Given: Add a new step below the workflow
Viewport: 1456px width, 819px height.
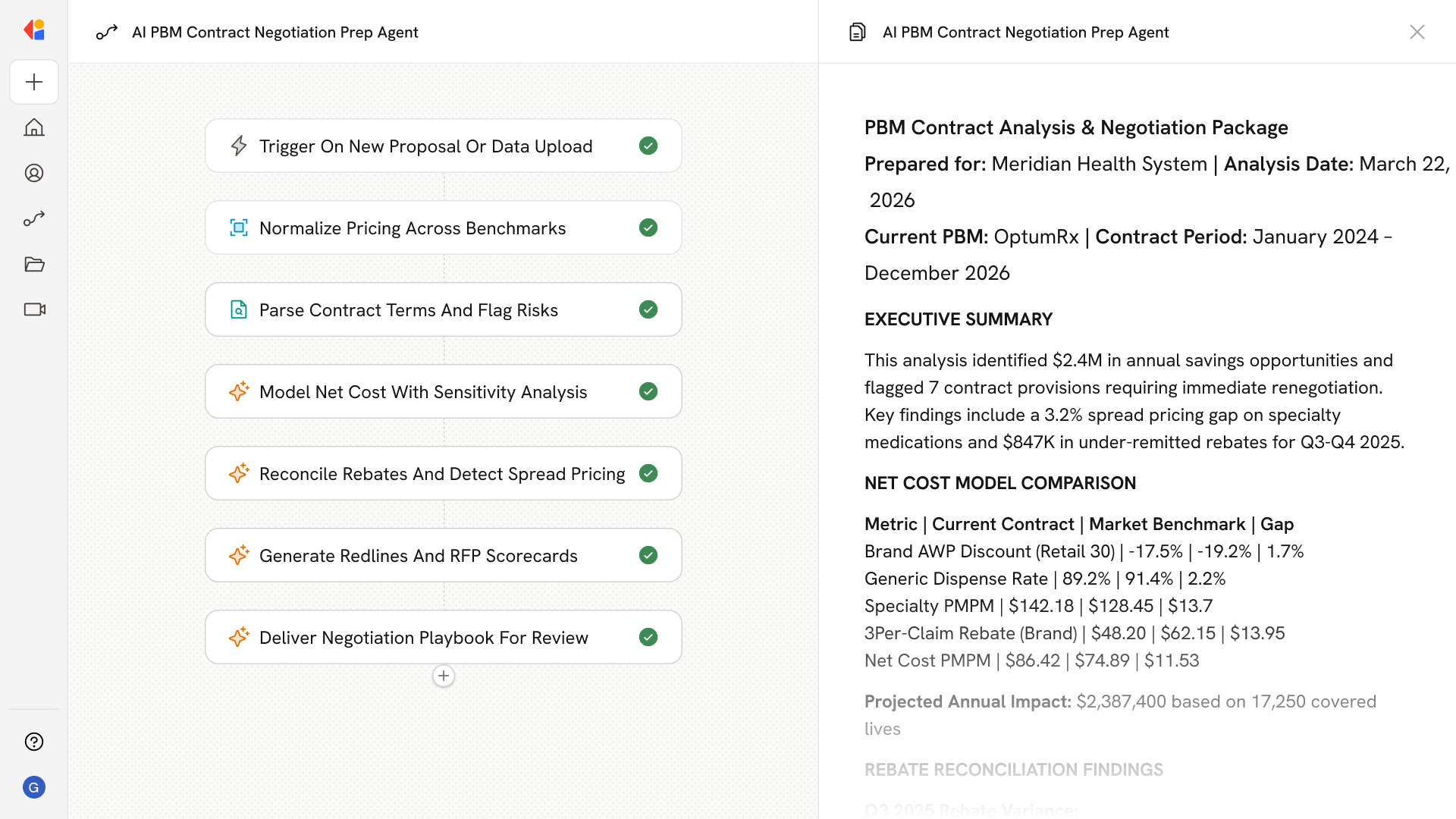Looking at the screenshot, I should (x=444, y=676).
